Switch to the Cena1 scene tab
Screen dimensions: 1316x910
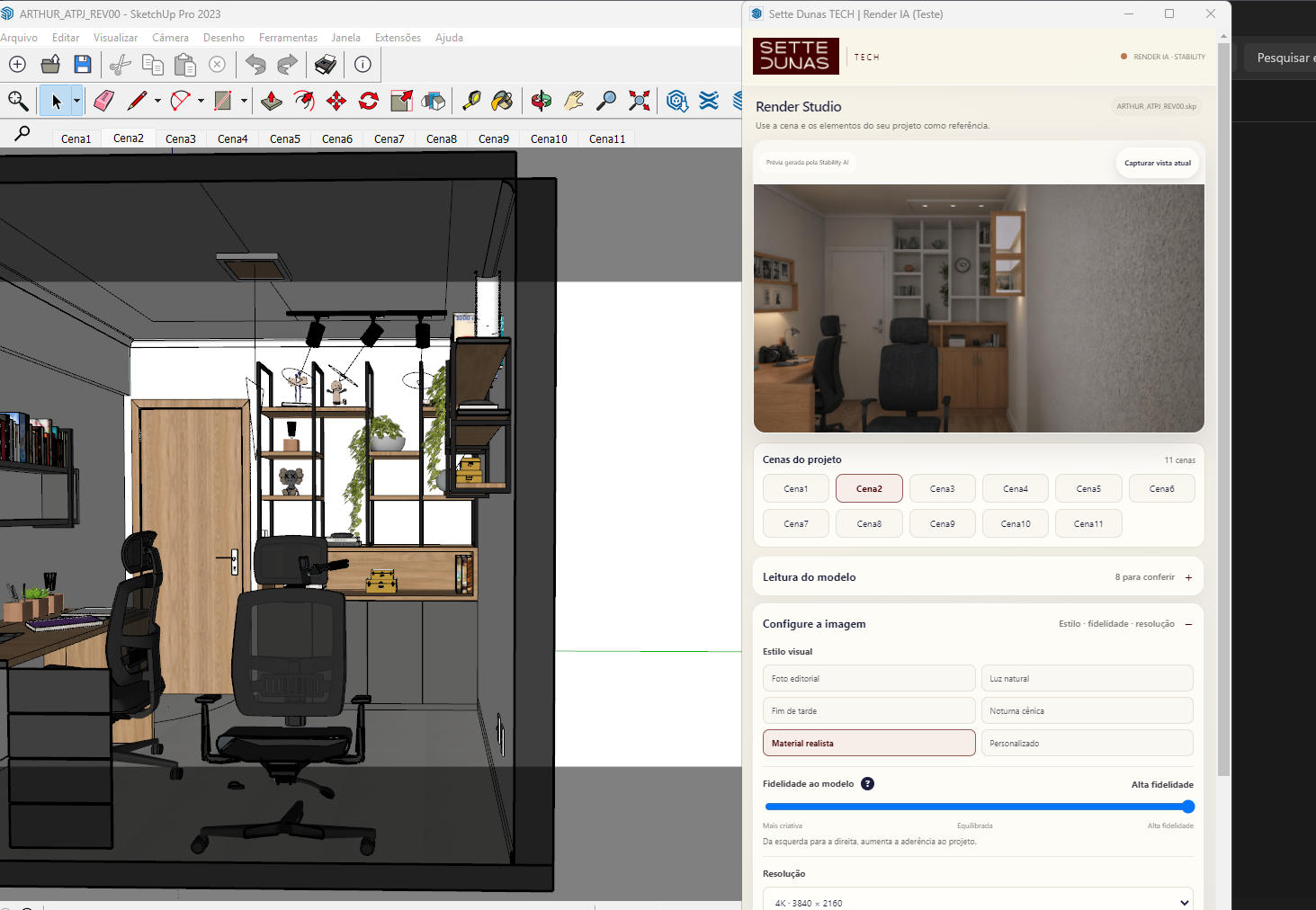click(x=76, y=138)
